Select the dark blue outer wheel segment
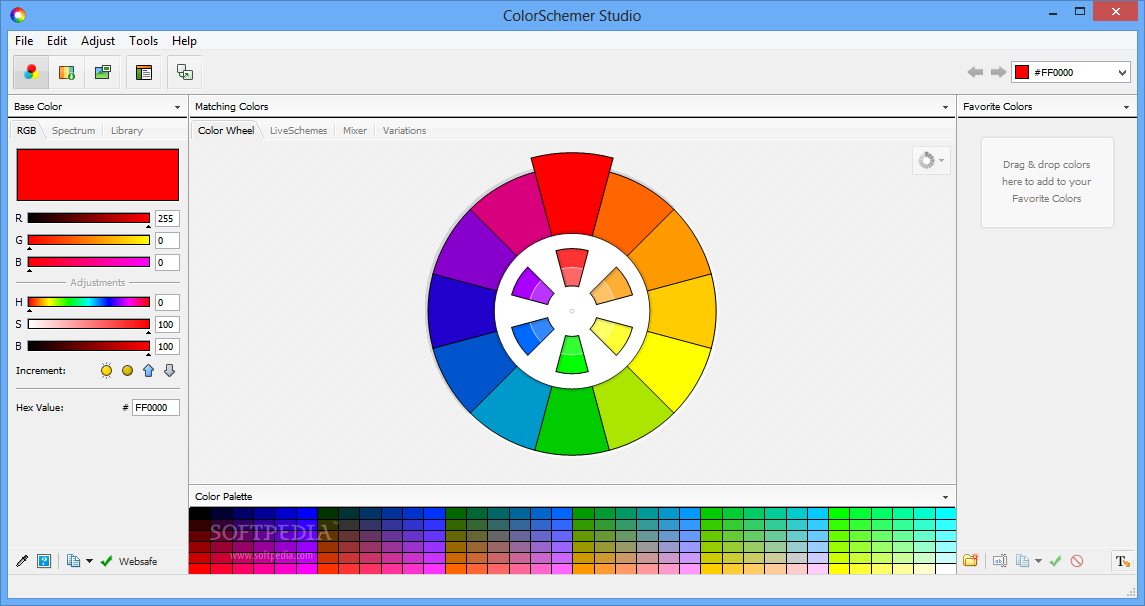 [462, 311]
